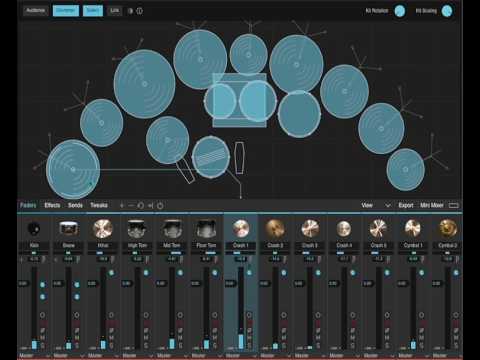Click the Kit Rotation knob
480x360 pixels.
click(400, 11)
